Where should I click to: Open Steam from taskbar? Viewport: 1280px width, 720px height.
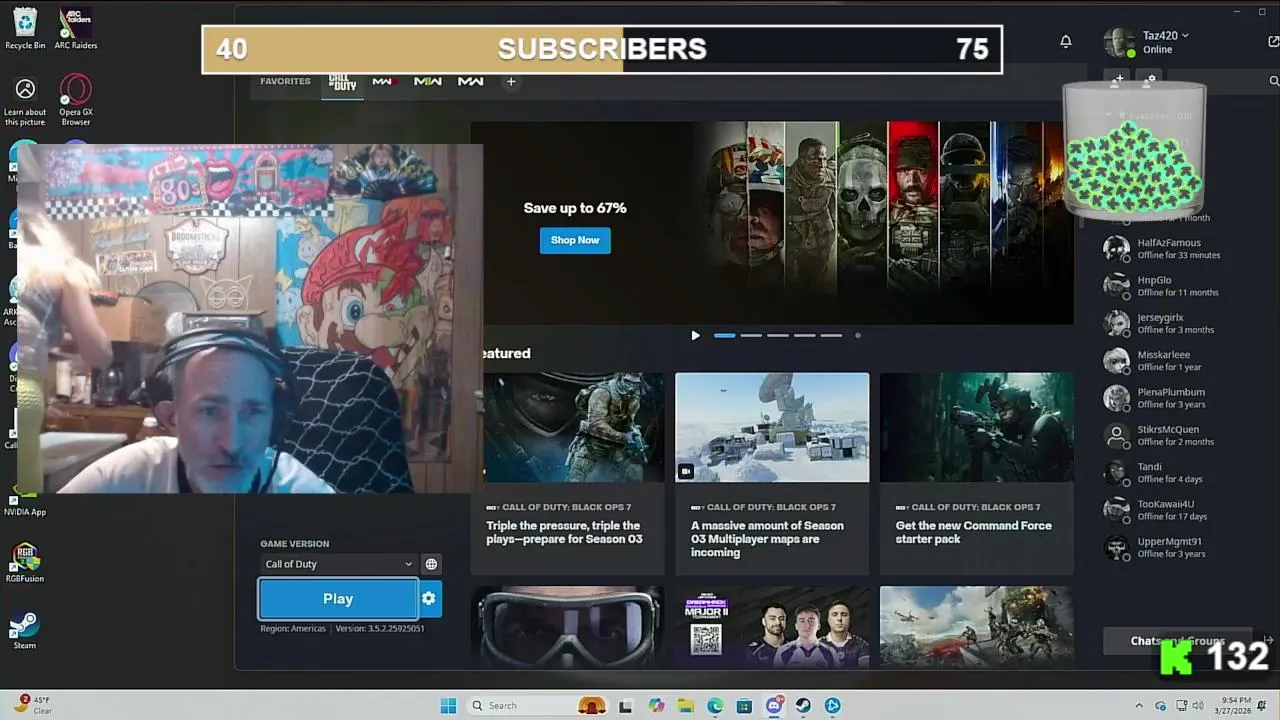pos(803,706)
